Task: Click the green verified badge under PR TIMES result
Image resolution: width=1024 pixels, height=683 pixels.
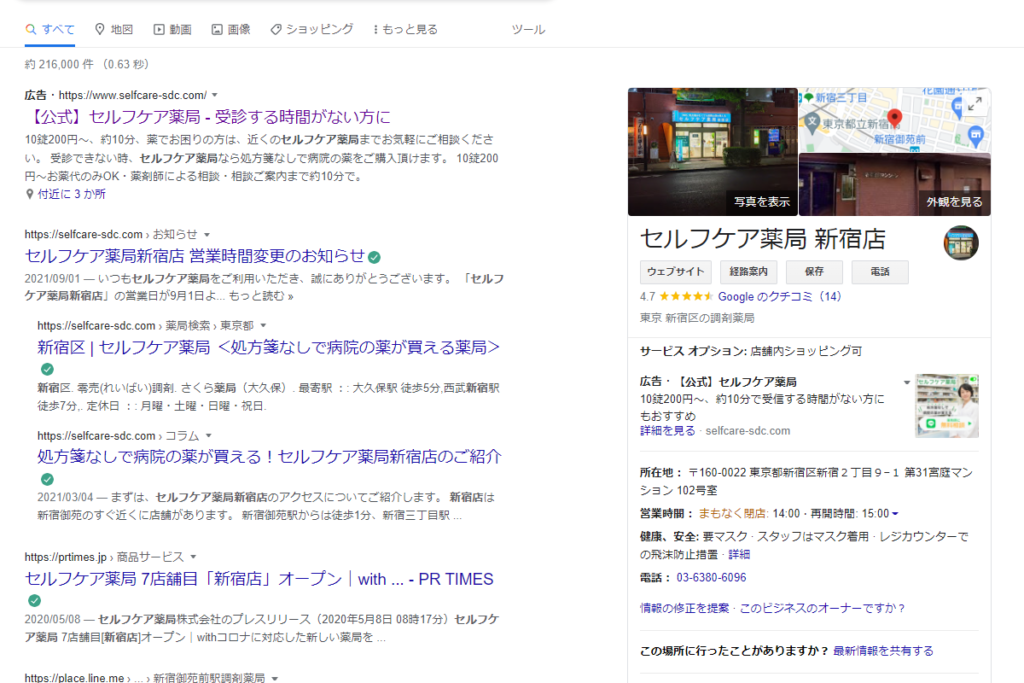Action: click(35, 601)
